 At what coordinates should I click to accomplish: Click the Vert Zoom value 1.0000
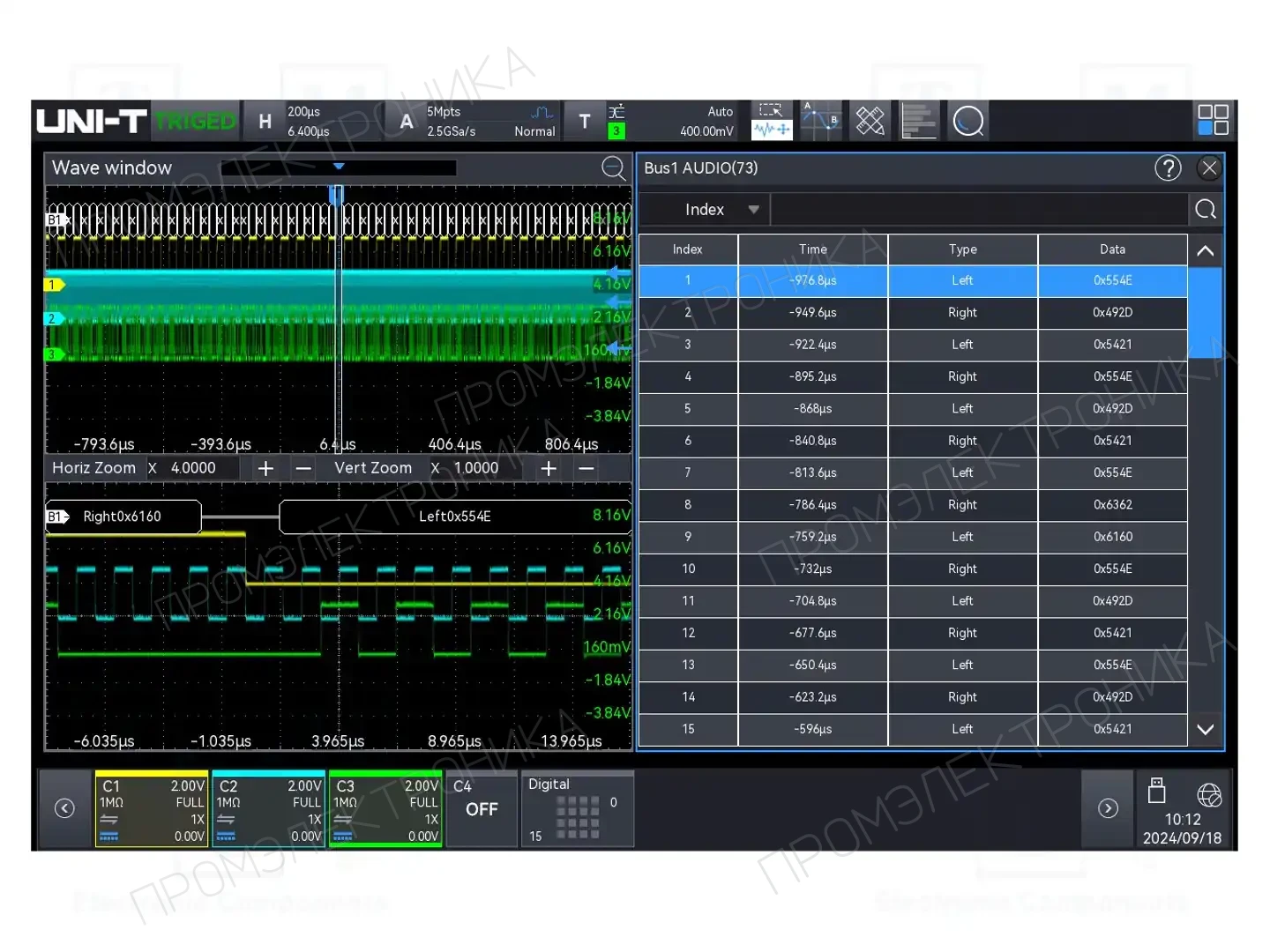click(x=476, y=468)
